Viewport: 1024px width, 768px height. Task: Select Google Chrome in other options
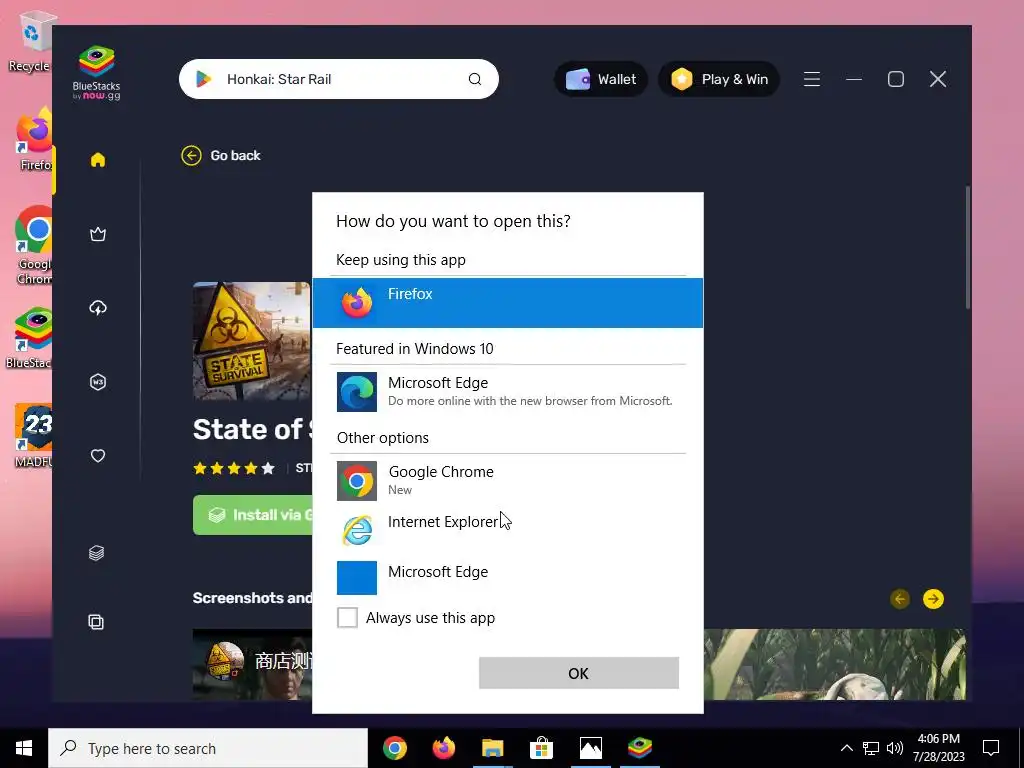point(508,481)
